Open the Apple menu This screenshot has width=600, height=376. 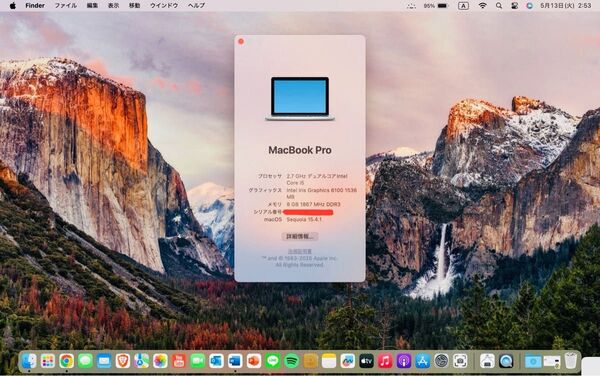(13, 6)
